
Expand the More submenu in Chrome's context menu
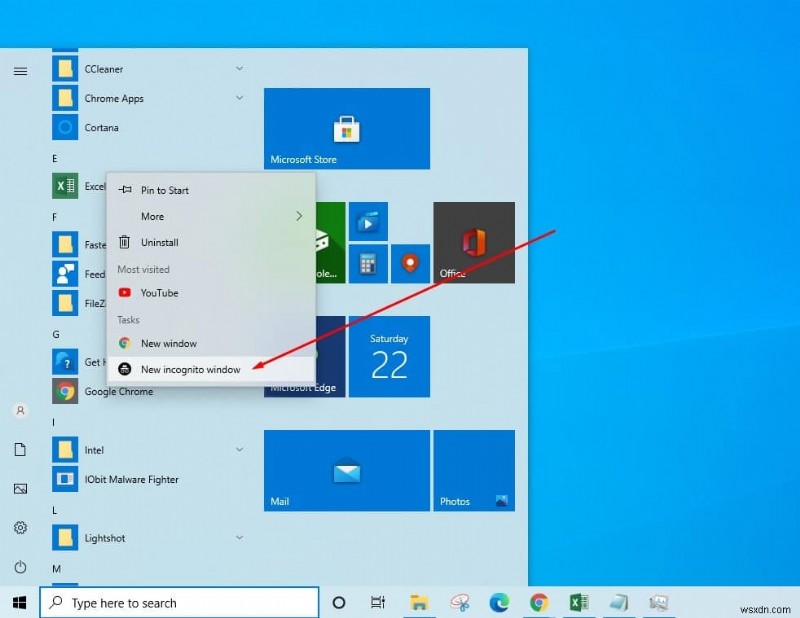[x=152, y=216]
